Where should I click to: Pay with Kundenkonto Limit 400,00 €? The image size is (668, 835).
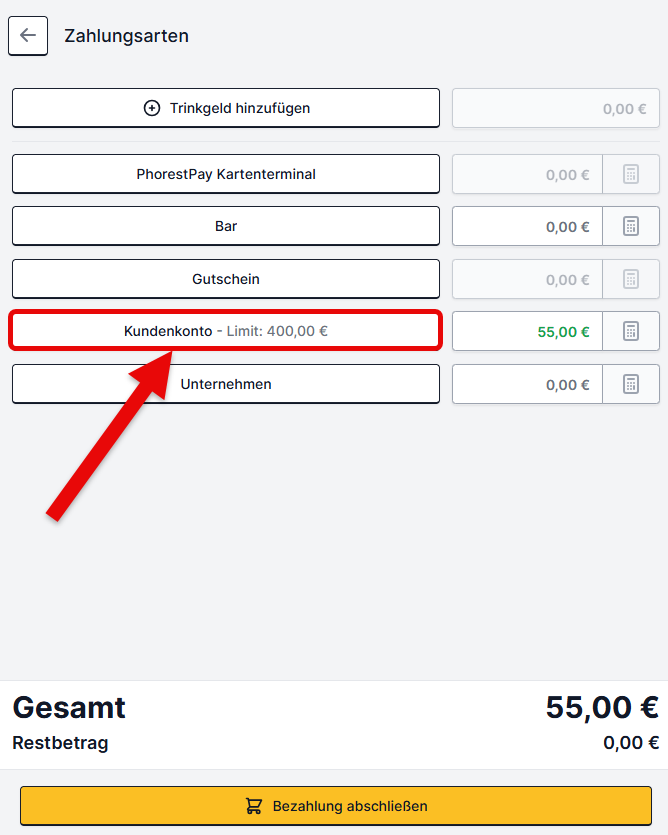(226, 331)
